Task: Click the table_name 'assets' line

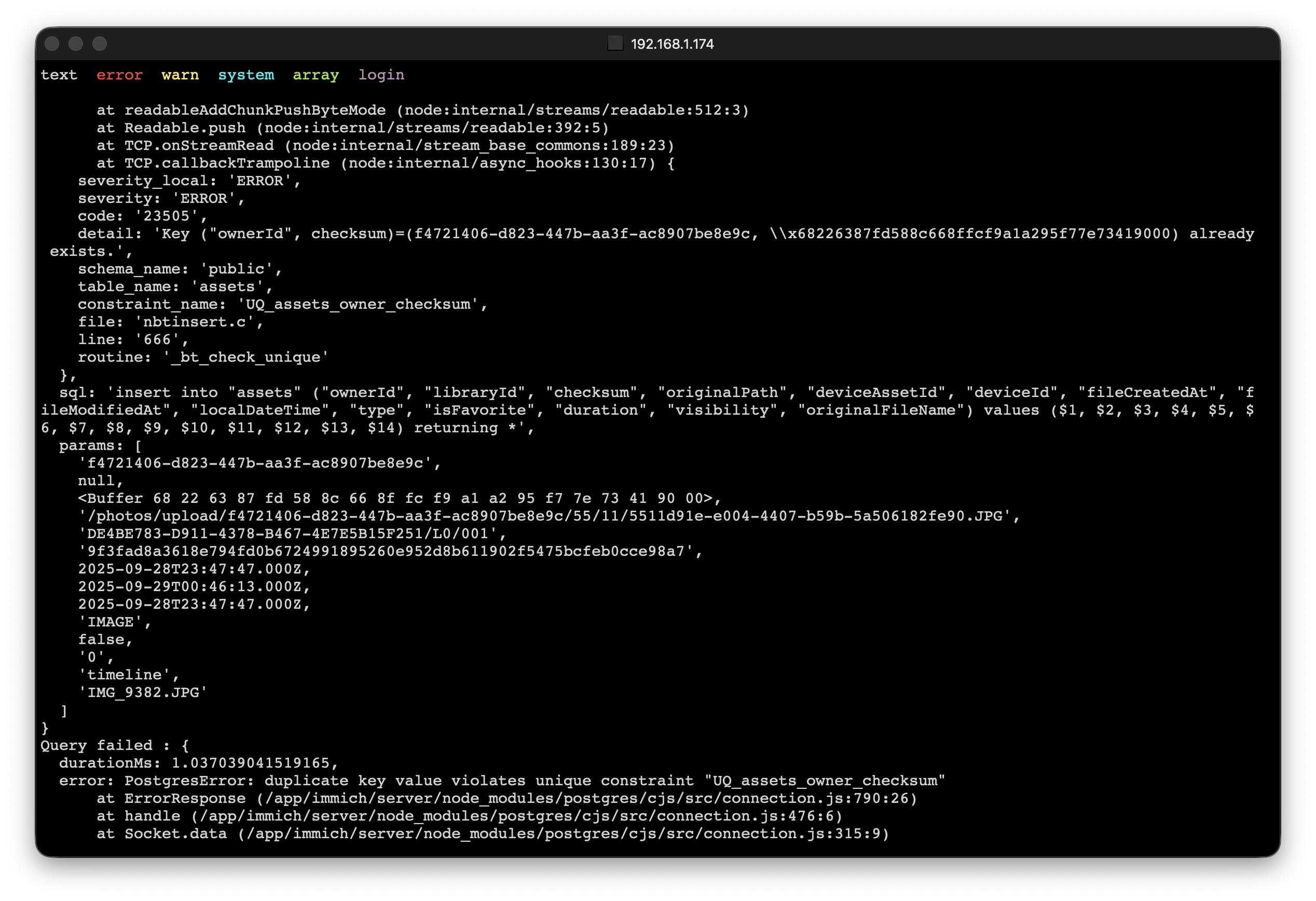Action: 175,286
